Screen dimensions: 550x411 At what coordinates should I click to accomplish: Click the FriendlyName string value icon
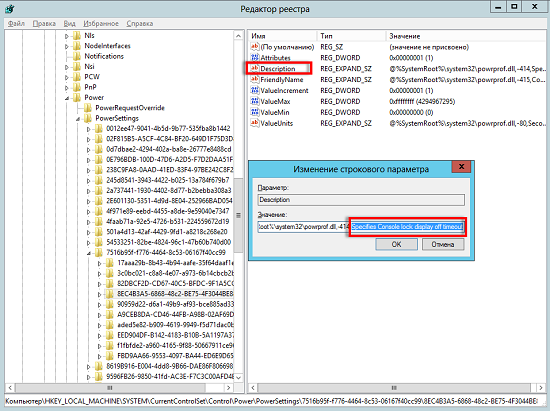click(x=255, y=79)
